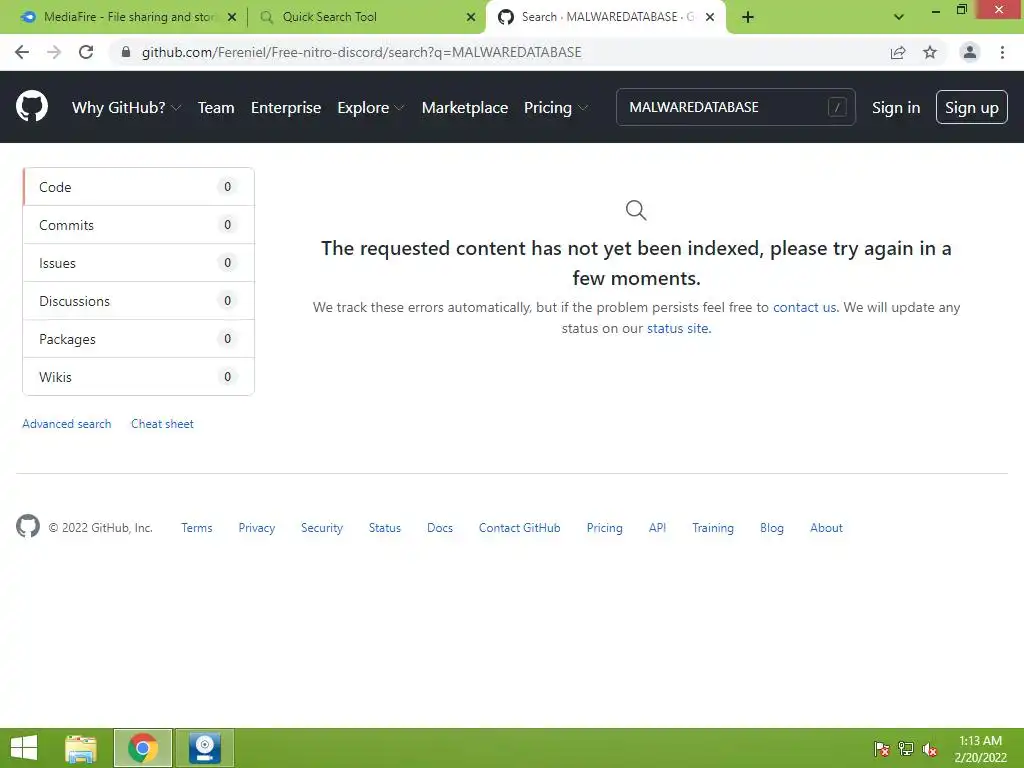Screen dimensions: 1024x768
Task: Select the Commits results filter
Action: tap(138, 225)
